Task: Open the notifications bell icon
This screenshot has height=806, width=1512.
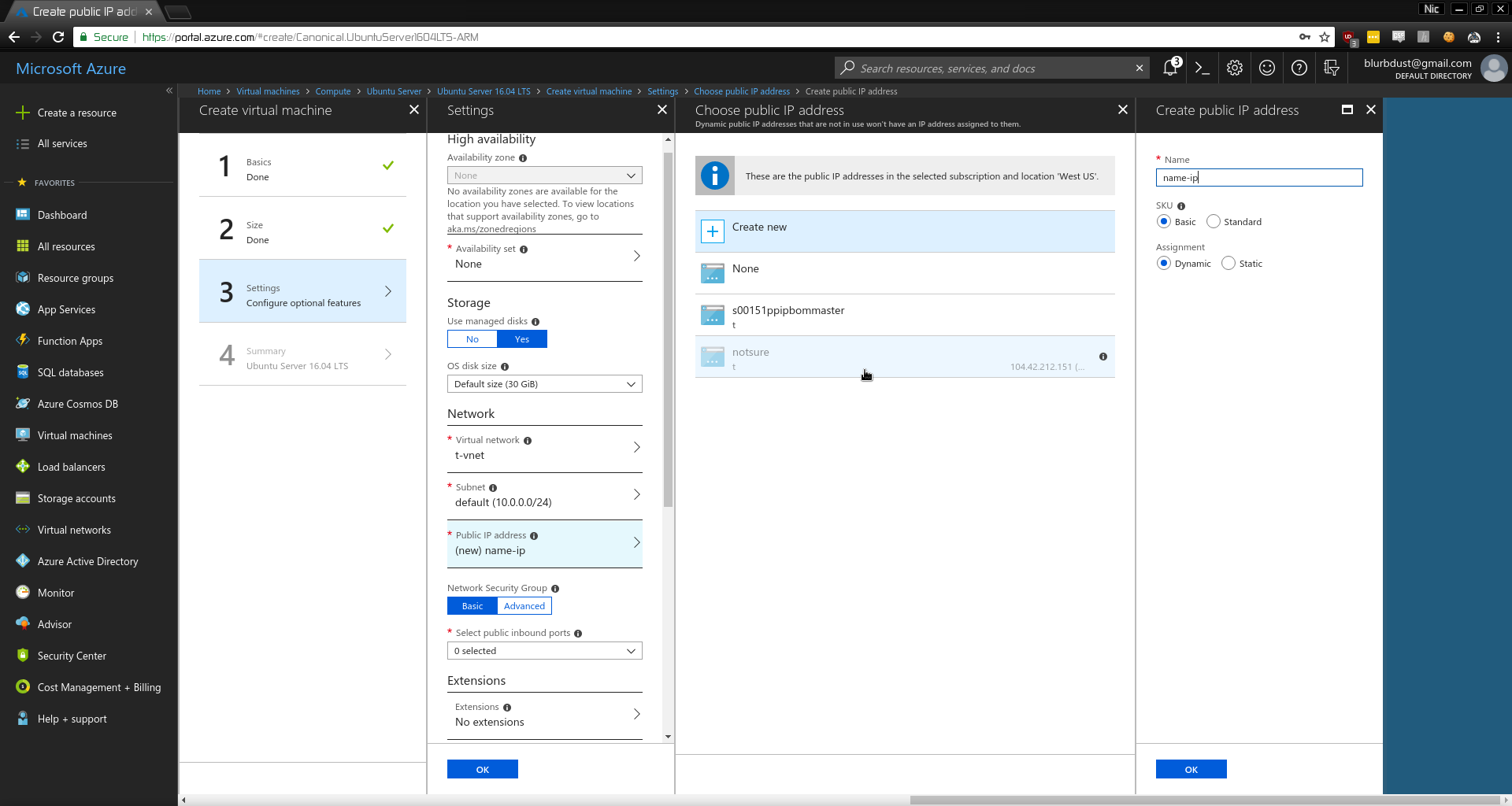Action: 1170,68
